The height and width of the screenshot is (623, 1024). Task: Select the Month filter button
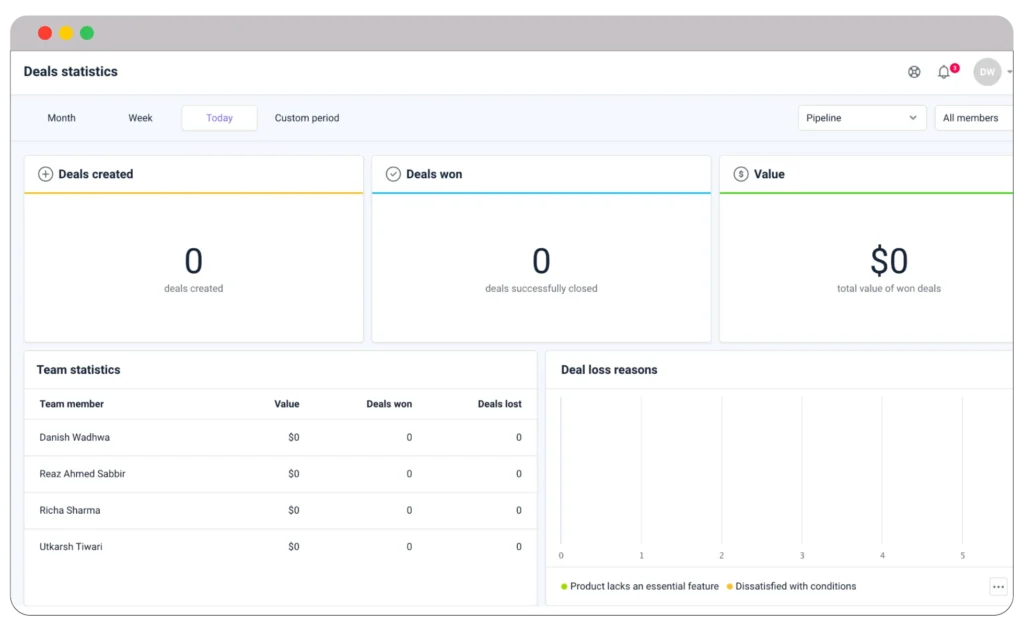(x=61, y=117)
